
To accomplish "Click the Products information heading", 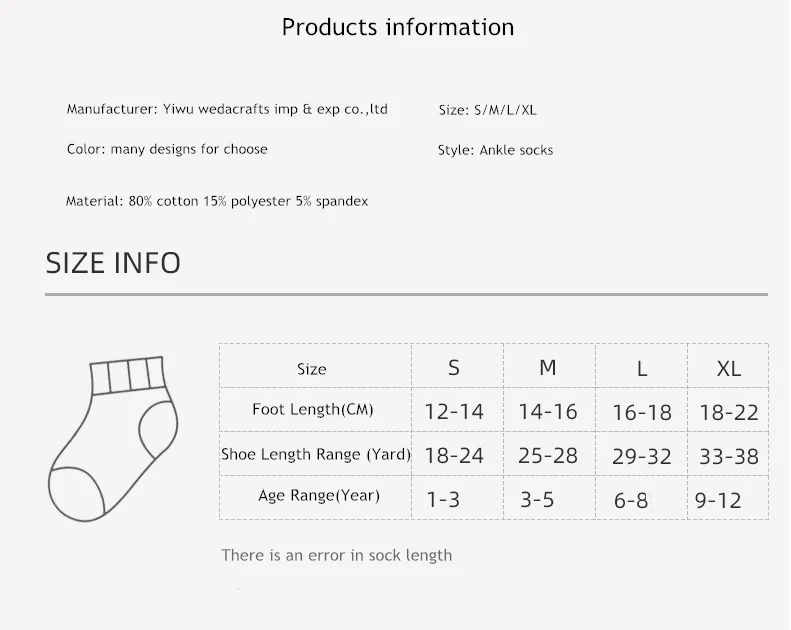I will (x=398, y=27).
